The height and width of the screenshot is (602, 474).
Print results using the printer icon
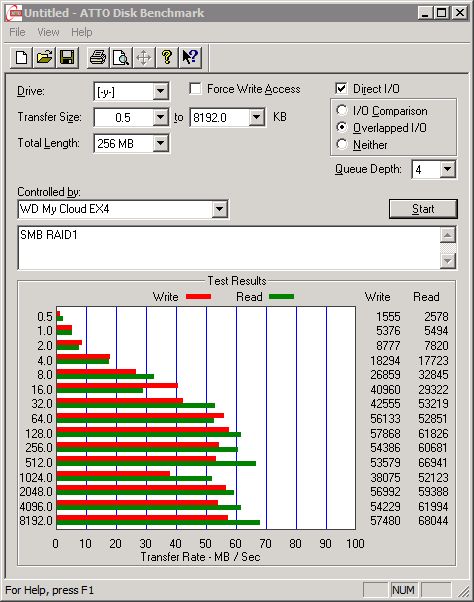click(x=98, y=58)
